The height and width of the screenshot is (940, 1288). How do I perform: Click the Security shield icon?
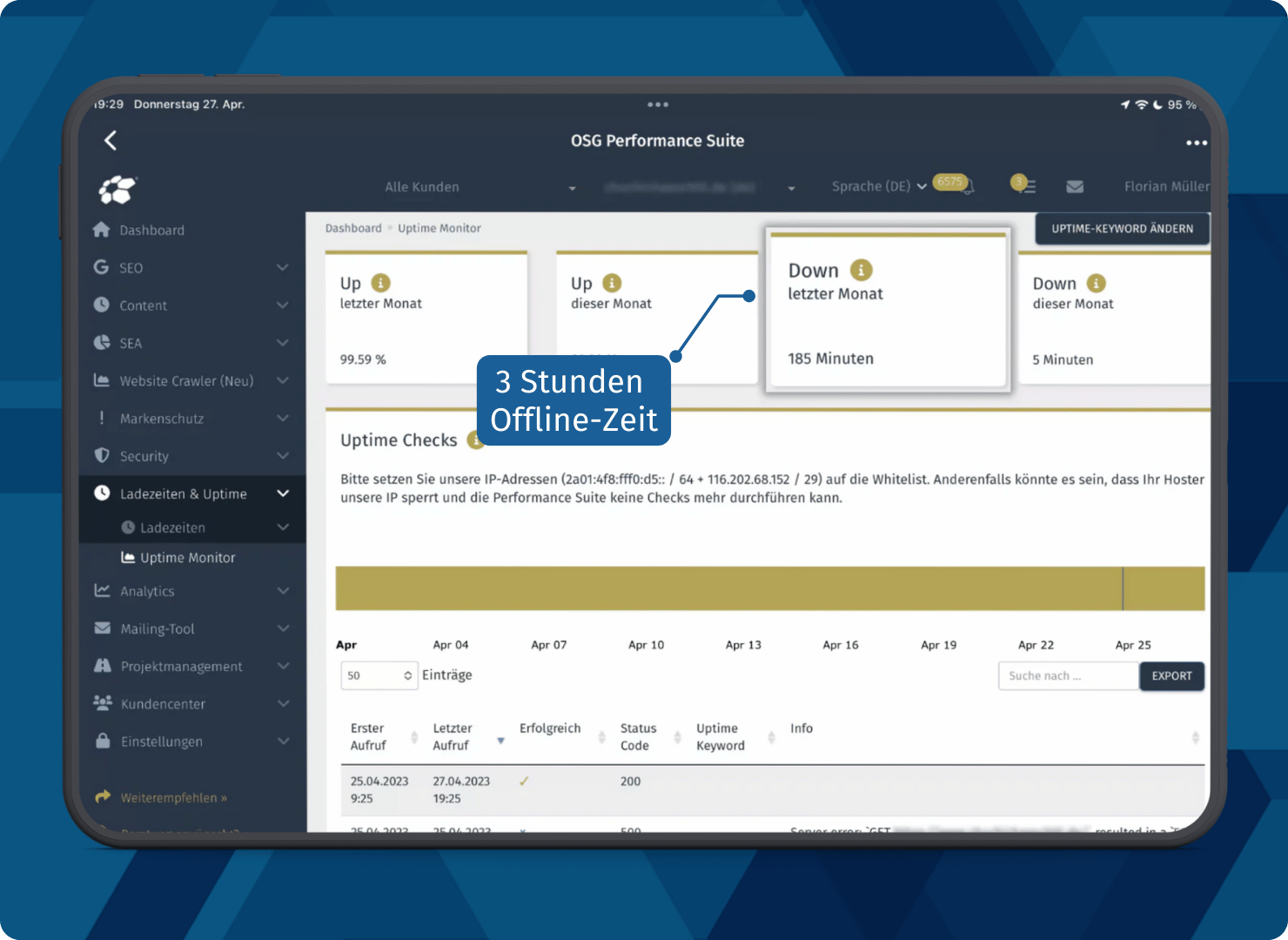pos(102,455)
